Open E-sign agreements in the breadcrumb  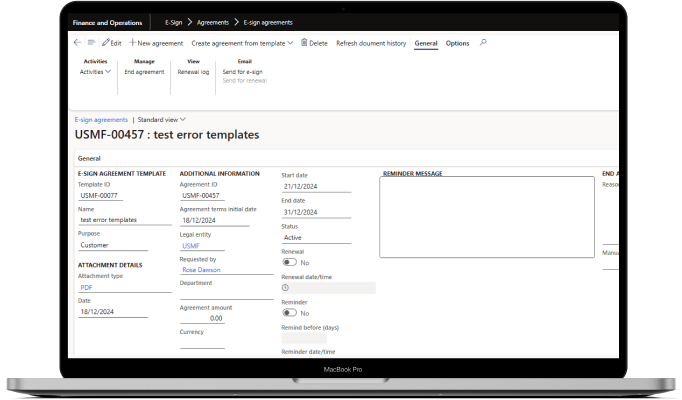[x=268, y=23]
